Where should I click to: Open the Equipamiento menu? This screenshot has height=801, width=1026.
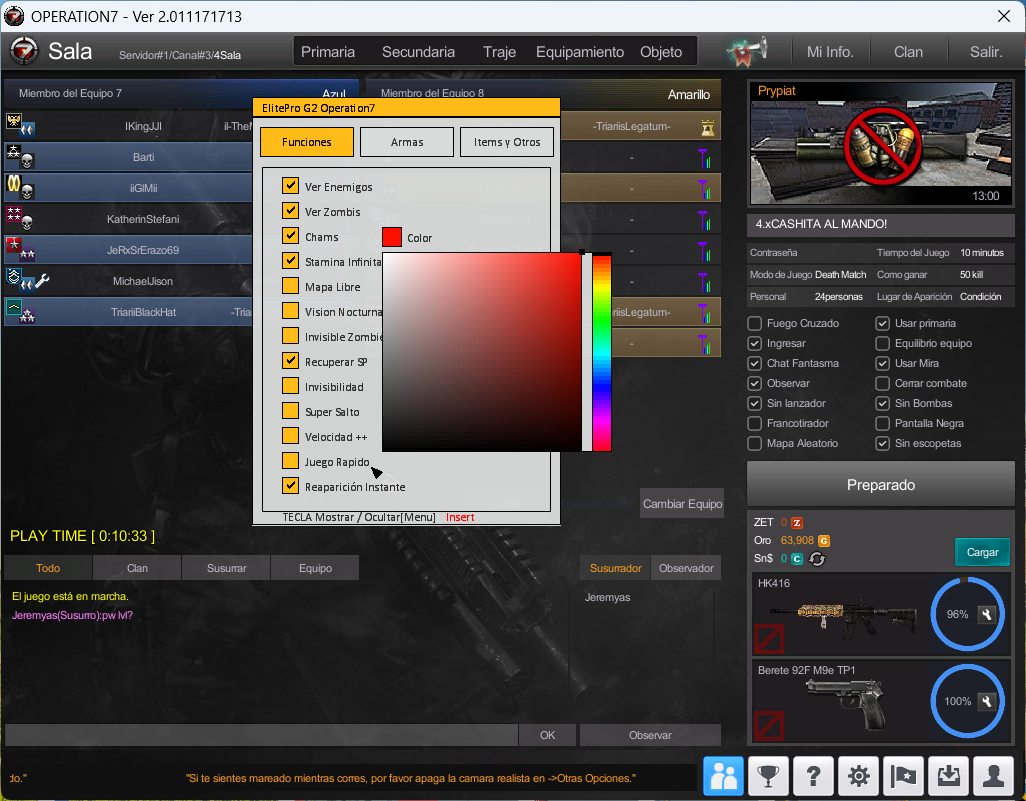(579, 52)
